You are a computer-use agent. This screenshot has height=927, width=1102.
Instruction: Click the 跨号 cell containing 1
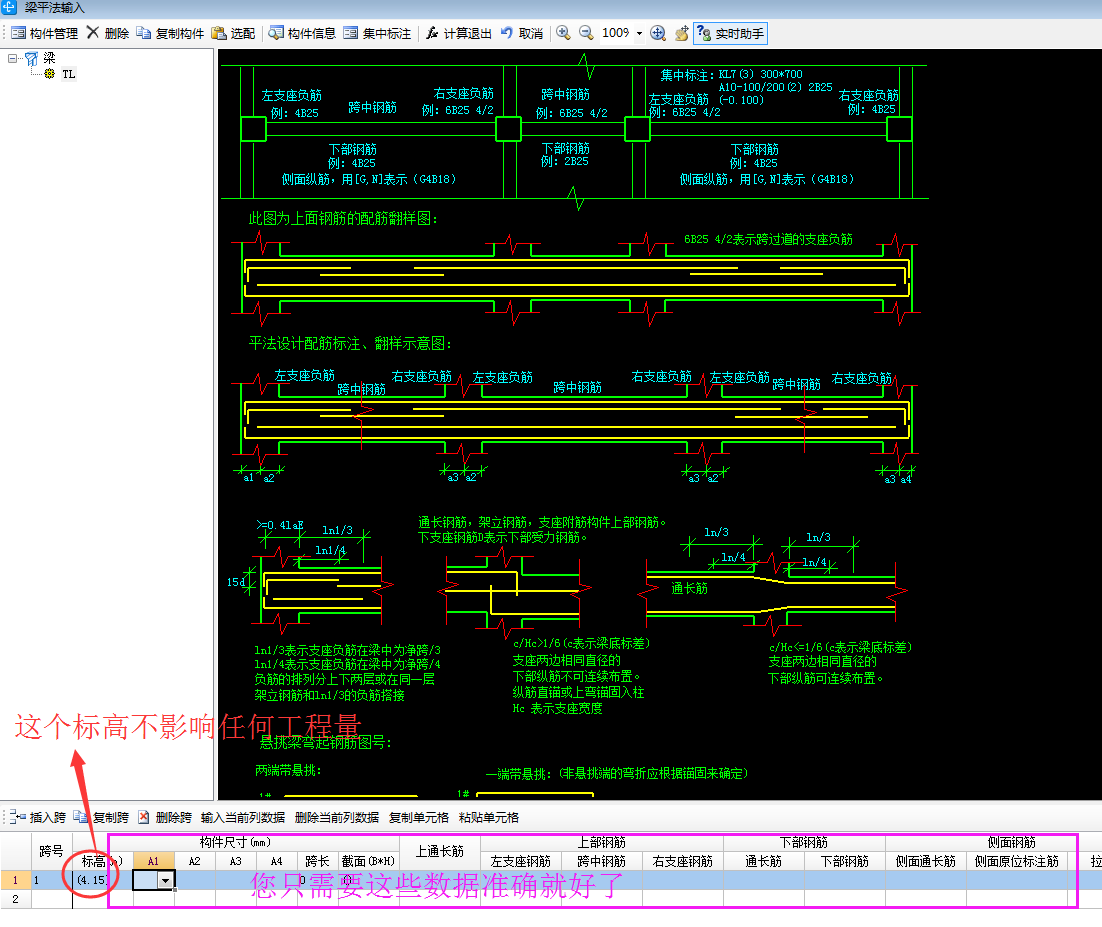tap(51, 880)
